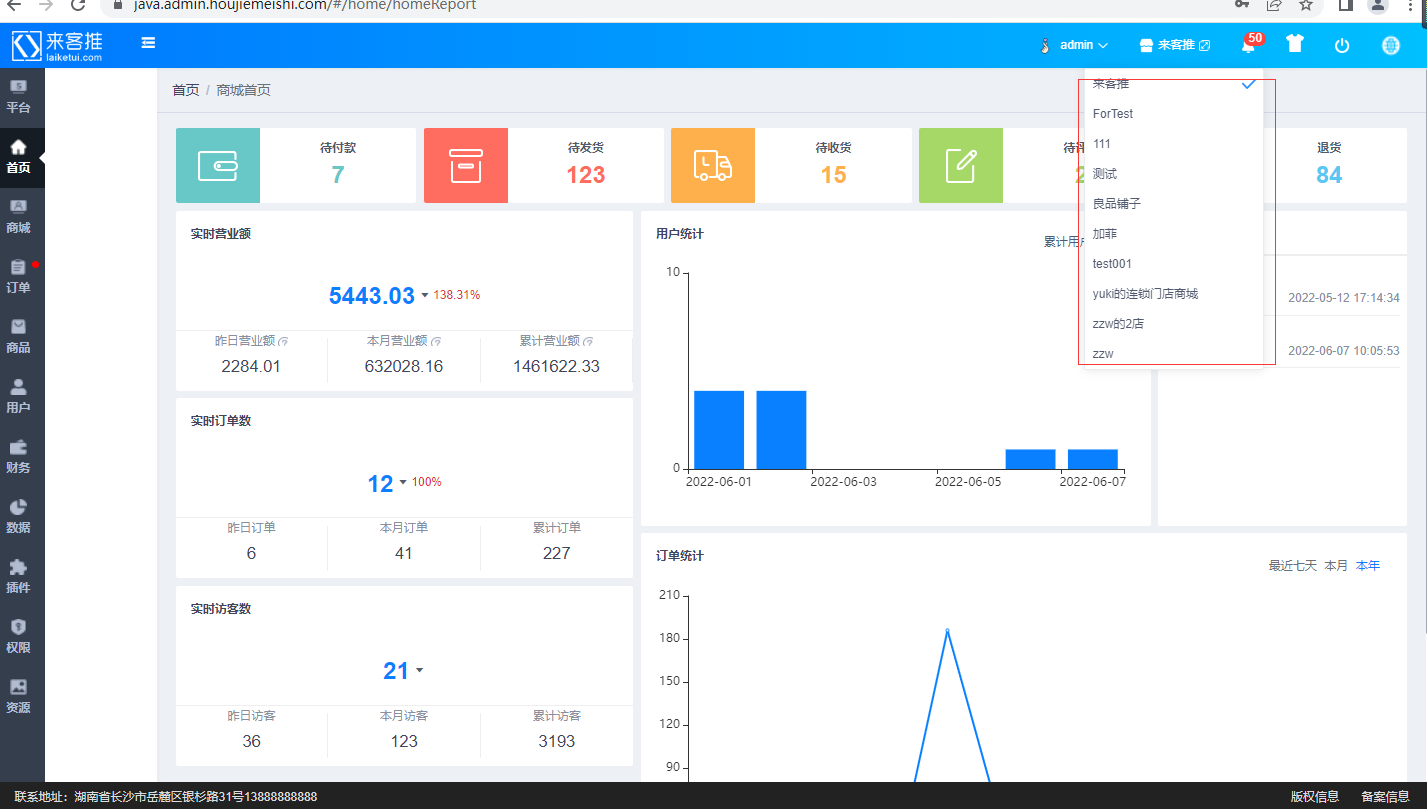Click the shirt theme icon in header
Image resolution: width=1427 pixels, height=809 pixels.
click(x=1295, y=44)
